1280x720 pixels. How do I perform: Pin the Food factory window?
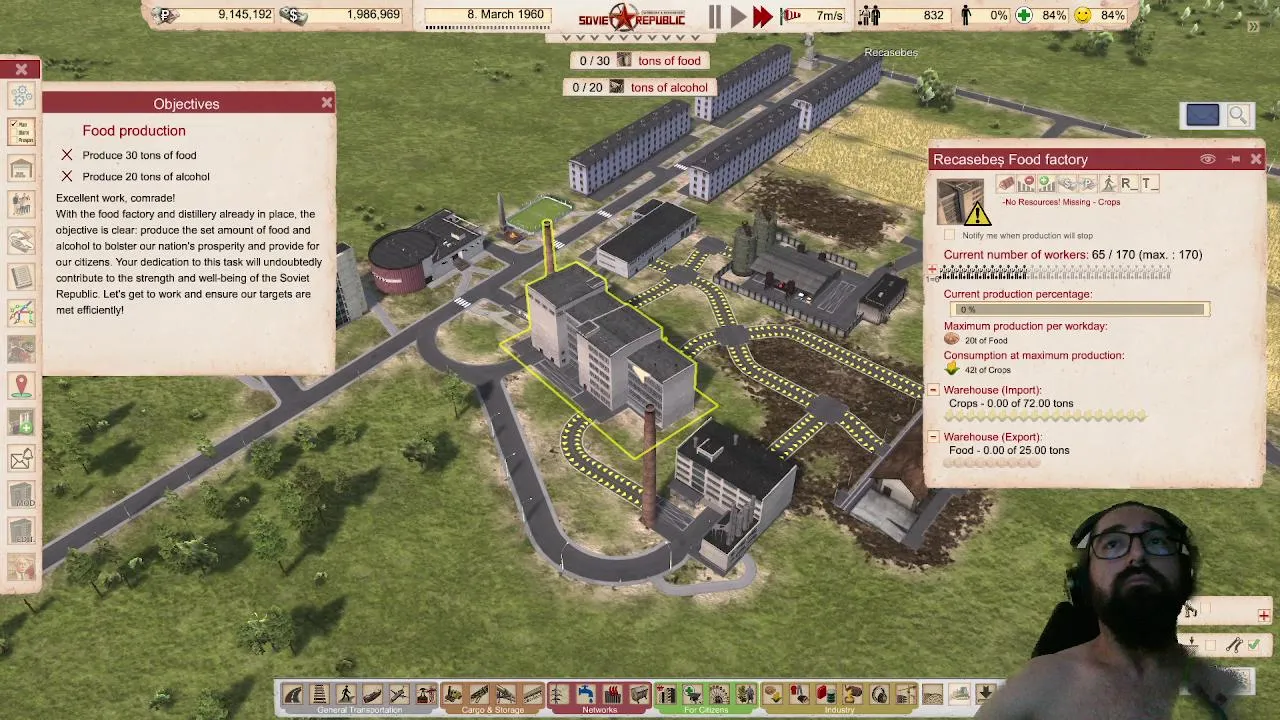tap(1234, 159)
